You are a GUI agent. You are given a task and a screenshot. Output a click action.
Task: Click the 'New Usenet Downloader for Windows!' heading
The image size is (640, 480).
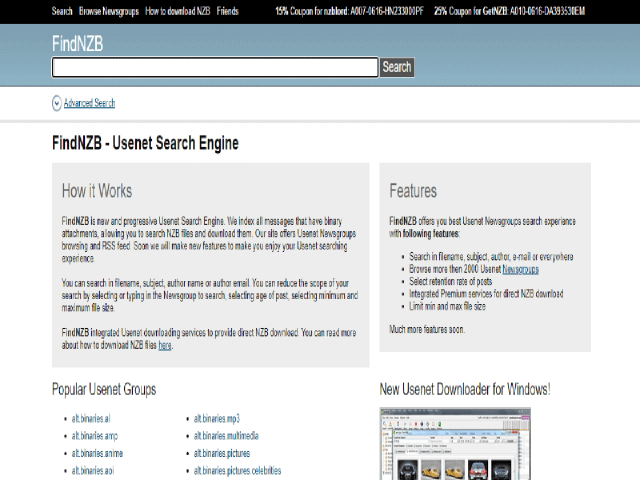coord(465,389)
